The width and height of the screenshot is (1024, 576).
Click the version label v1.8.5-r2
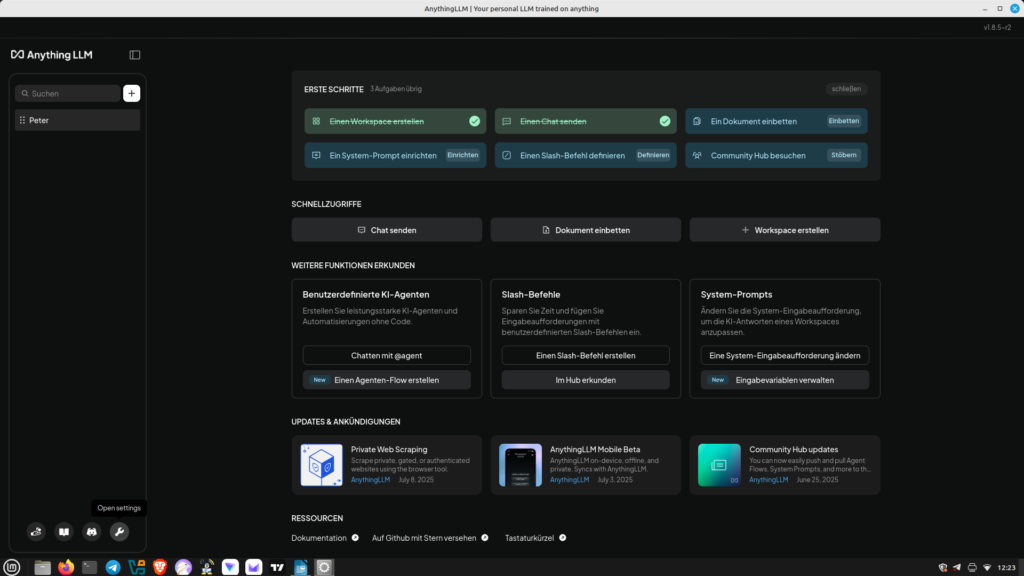997,27
